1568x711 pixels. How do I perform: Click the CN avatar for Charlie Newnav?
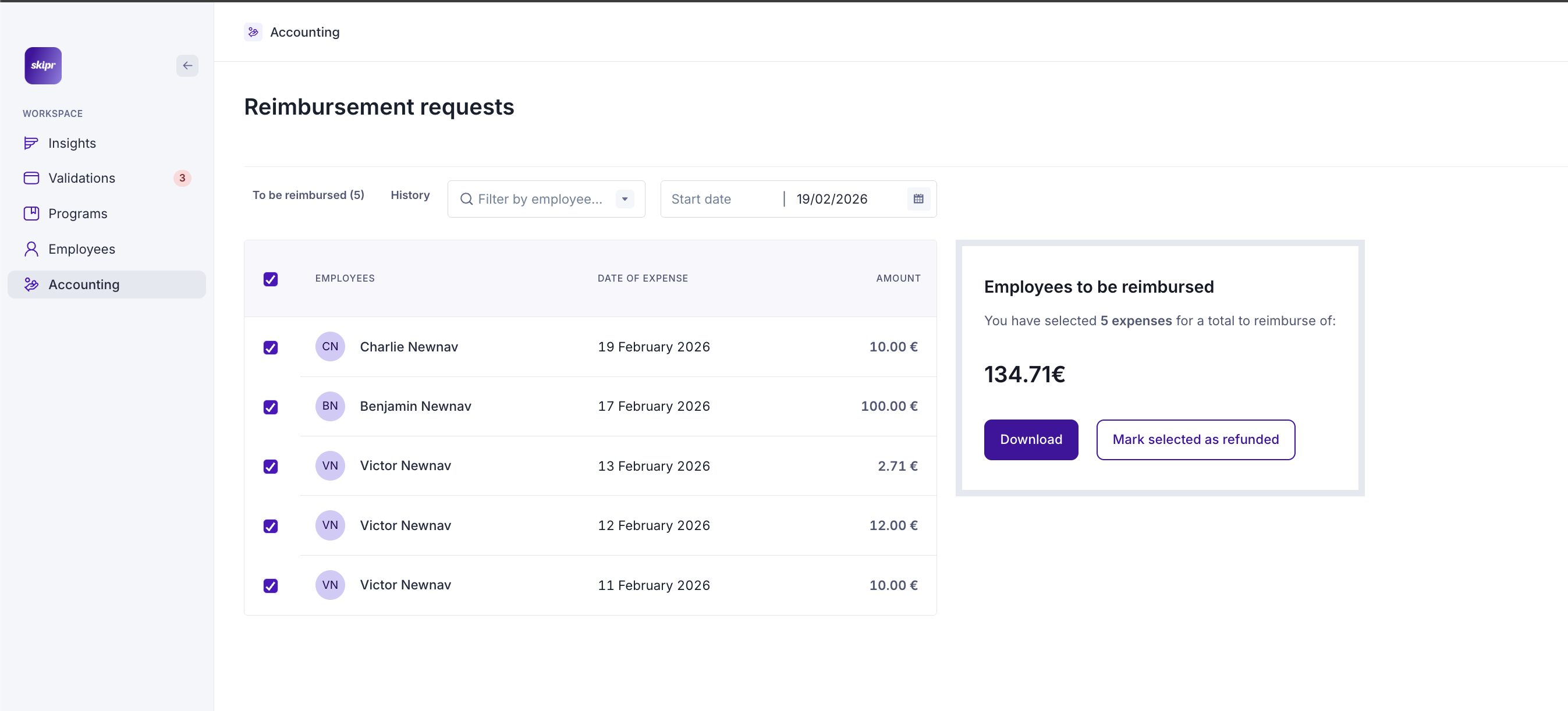[330, 347]
